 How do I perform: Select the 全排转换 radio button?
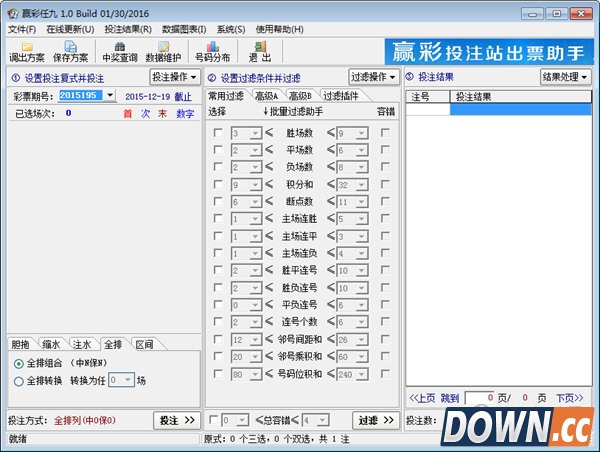coord(18,381)
